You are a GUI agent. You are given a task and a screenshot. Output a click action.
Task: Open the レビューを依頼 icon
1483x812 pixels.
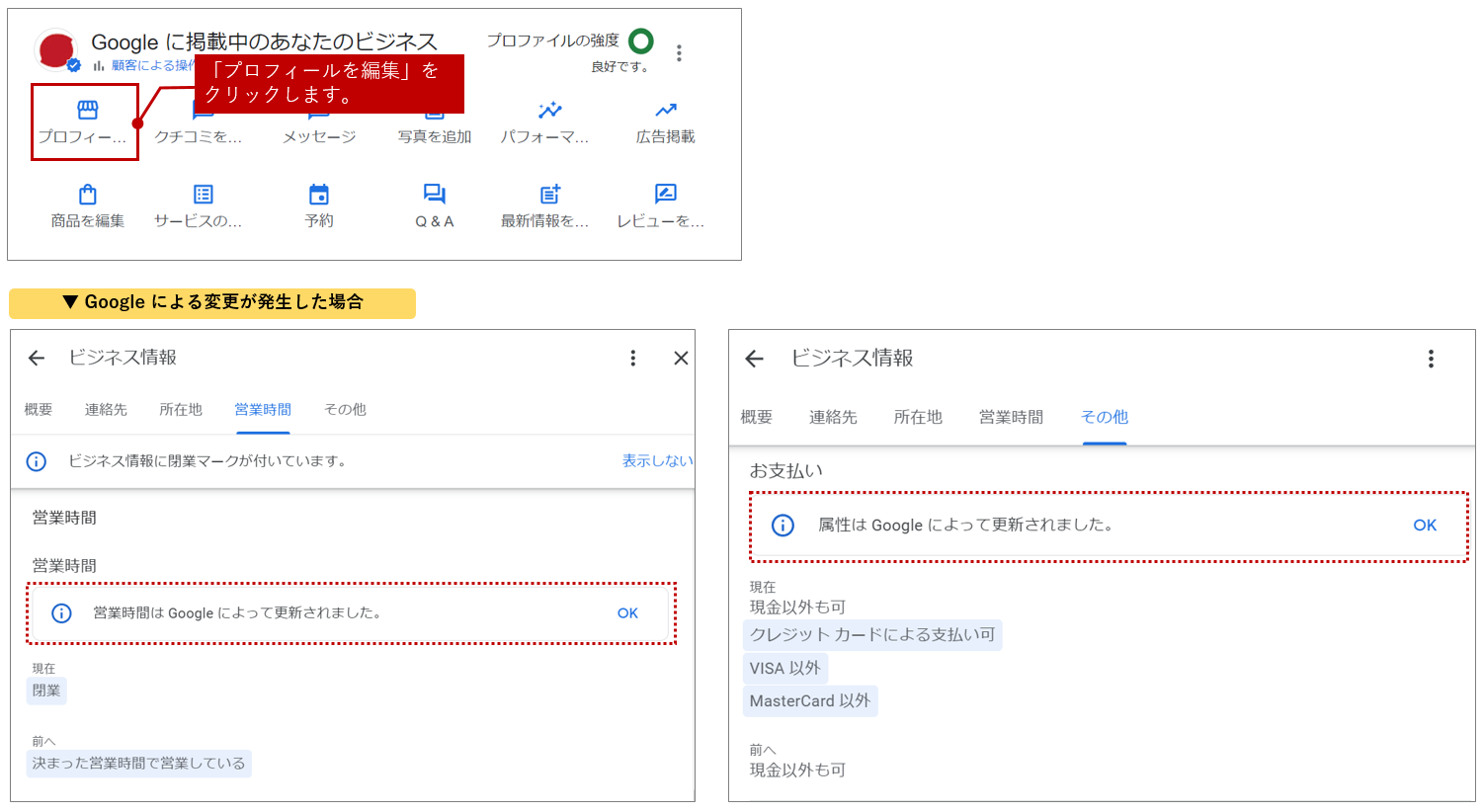[x=665, y=195]
